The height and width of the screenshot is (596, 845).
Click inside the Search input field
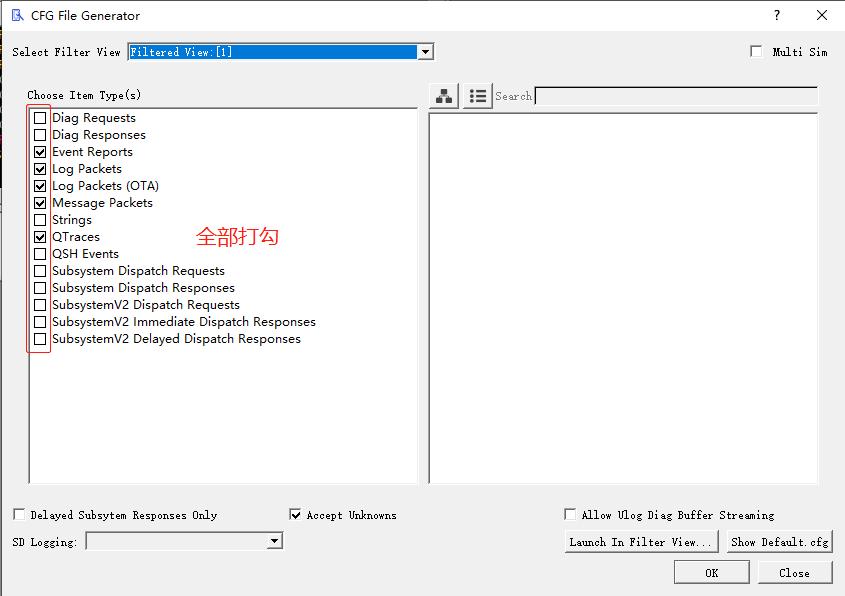[670, 96]
